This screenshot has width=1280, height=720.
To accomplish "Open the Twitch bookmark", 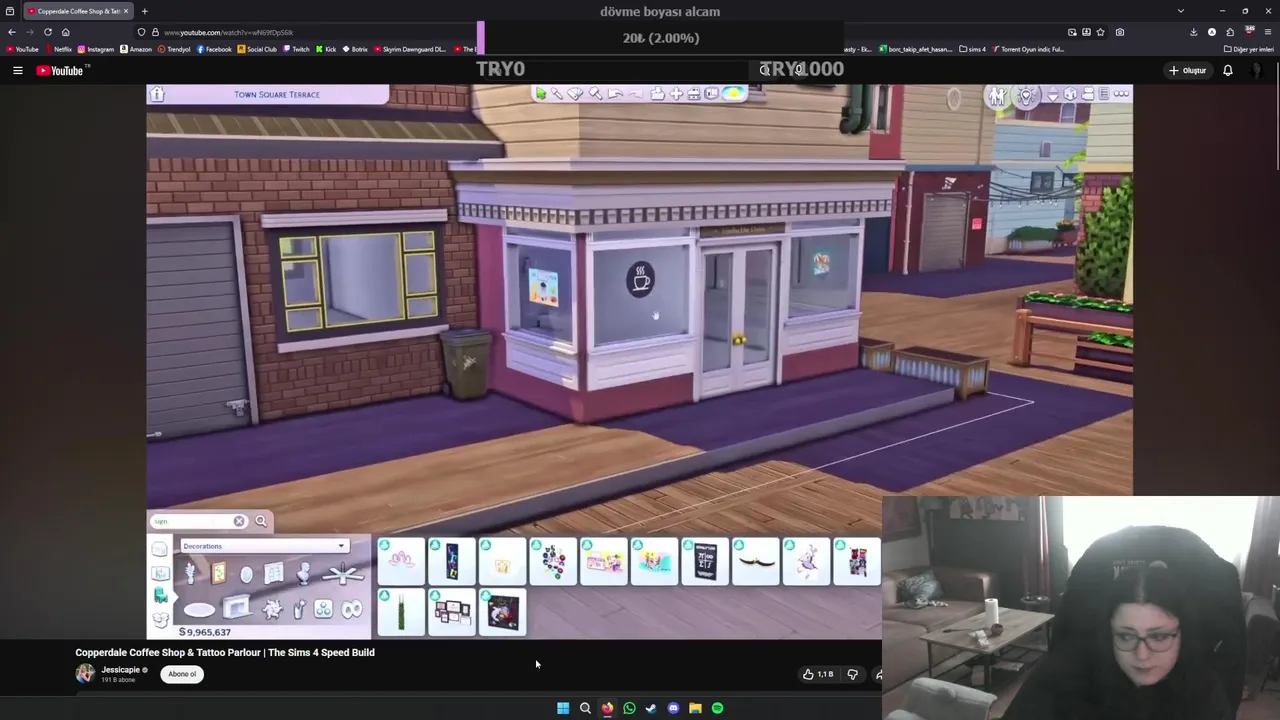I will click(x=296, y=49).
